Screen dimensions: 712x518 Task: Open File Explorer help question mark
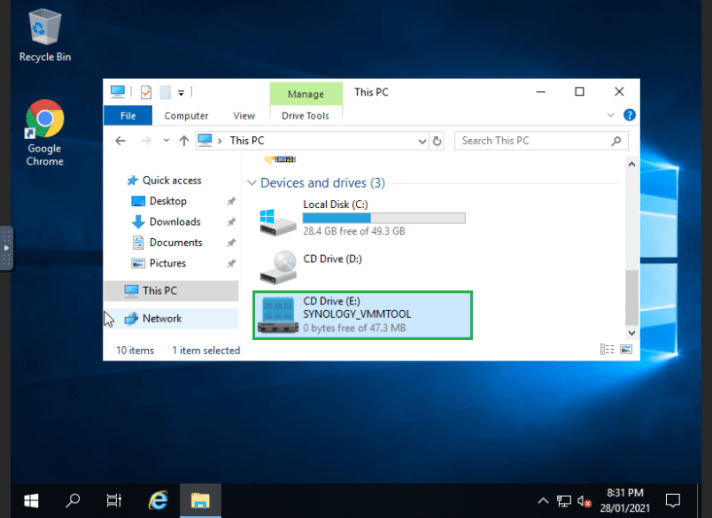tap(629, 116)
